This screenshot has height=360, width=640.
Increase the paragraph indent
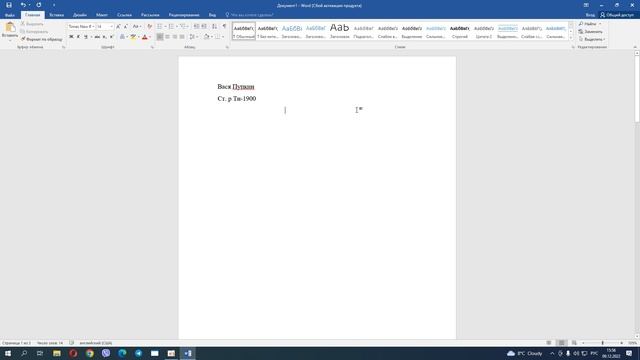[x=204, y=27]
